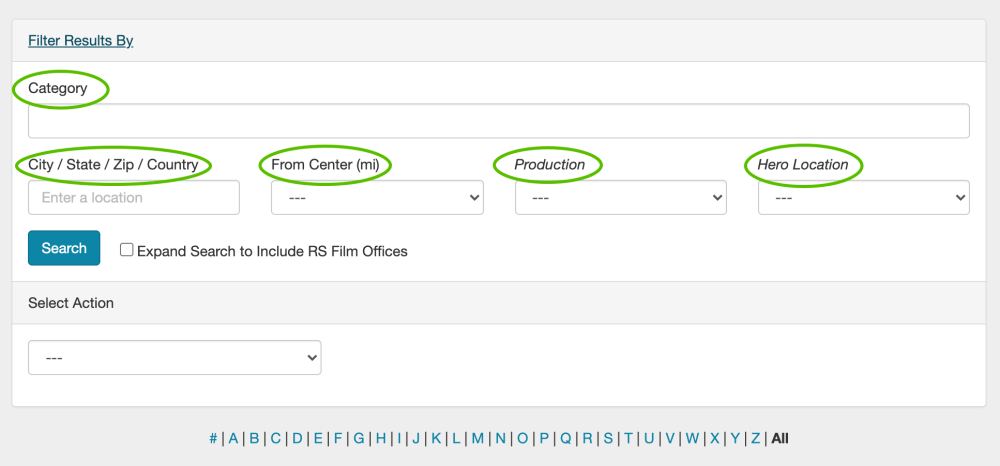Choose letter F in the alphabet index
This screenshot has width=1000, height=466.
(x=338, y=438)
